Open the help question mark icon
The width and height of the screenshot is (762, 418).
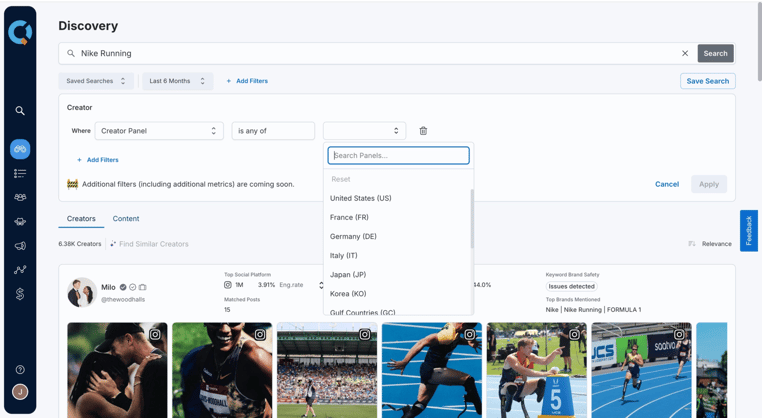coord(20,369)
